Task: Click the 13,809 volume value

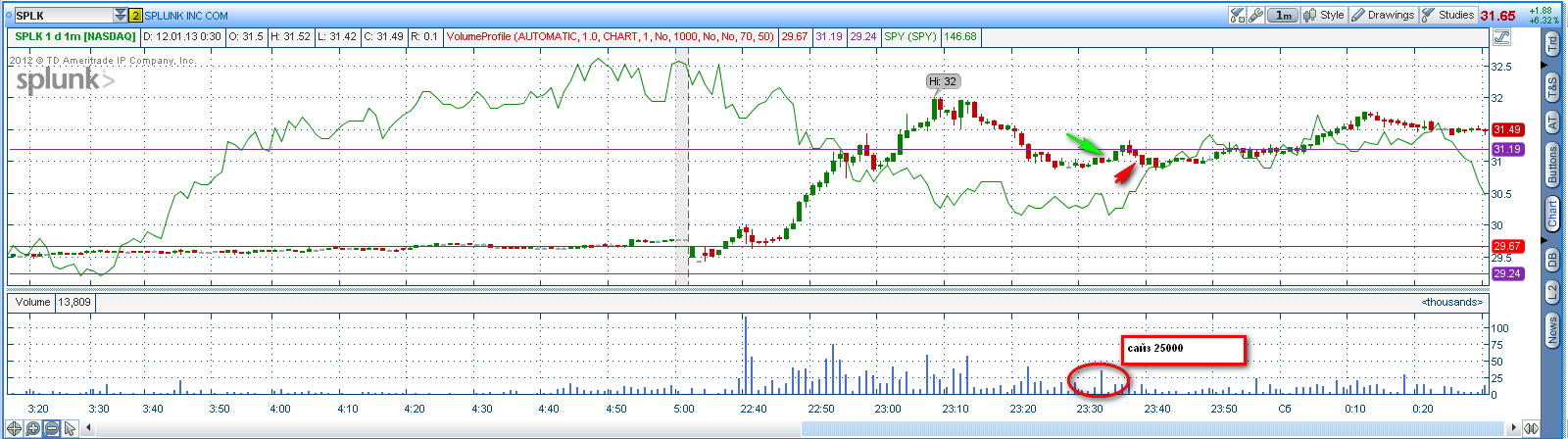Action: (74, 302)
